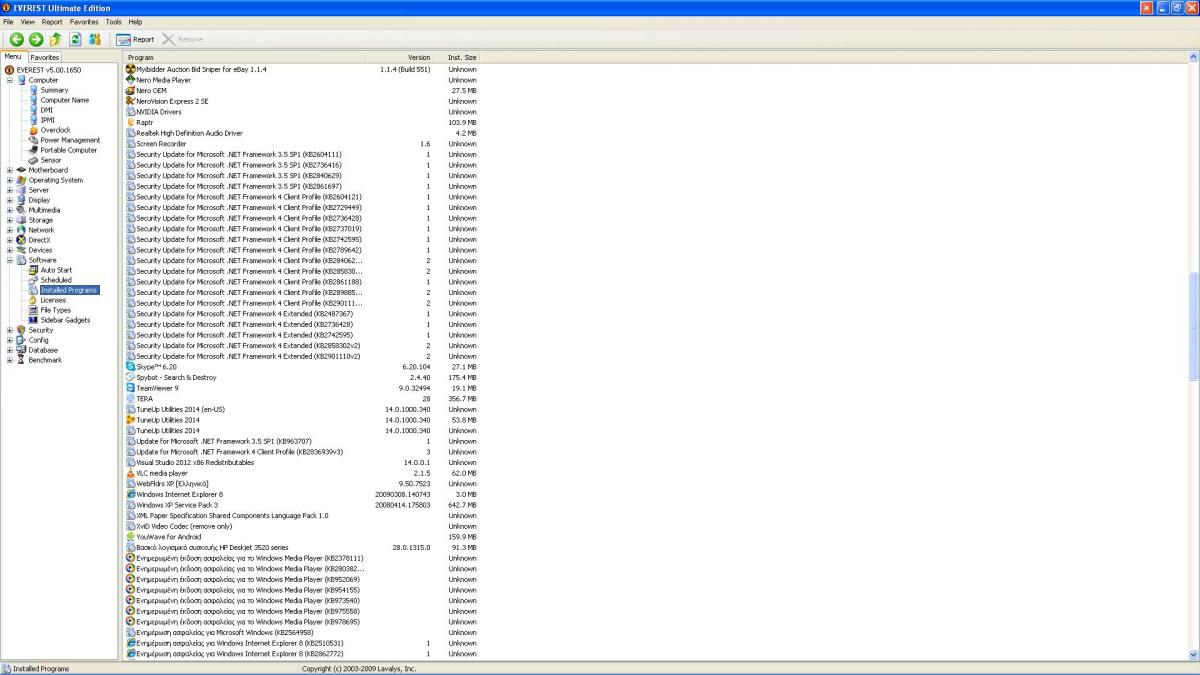
Task: Click the scrollbar up arrow
Action: pos(1193,57)
